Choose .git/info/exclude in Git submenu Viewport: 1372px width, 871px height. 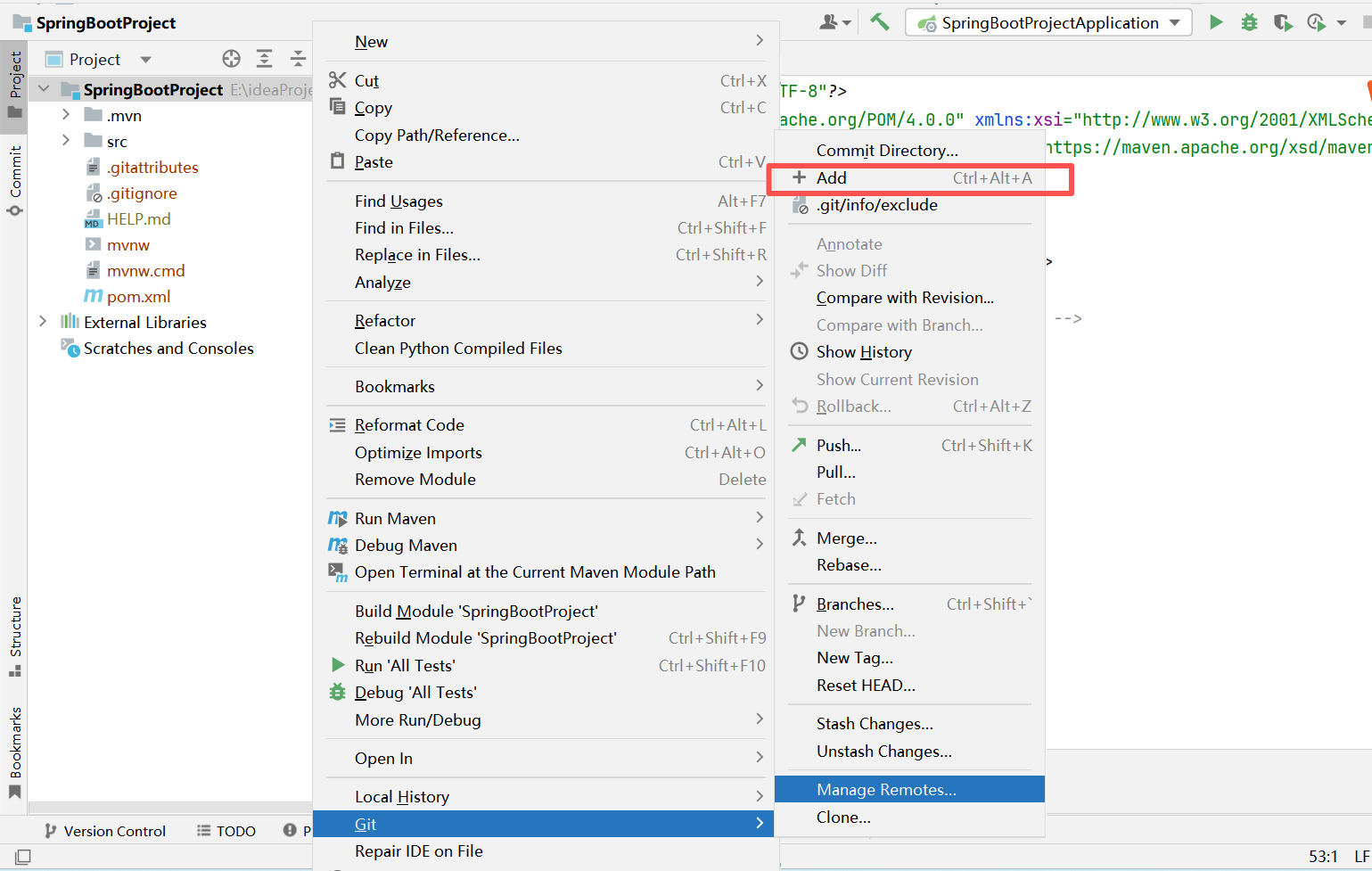[x=909, y=205]
